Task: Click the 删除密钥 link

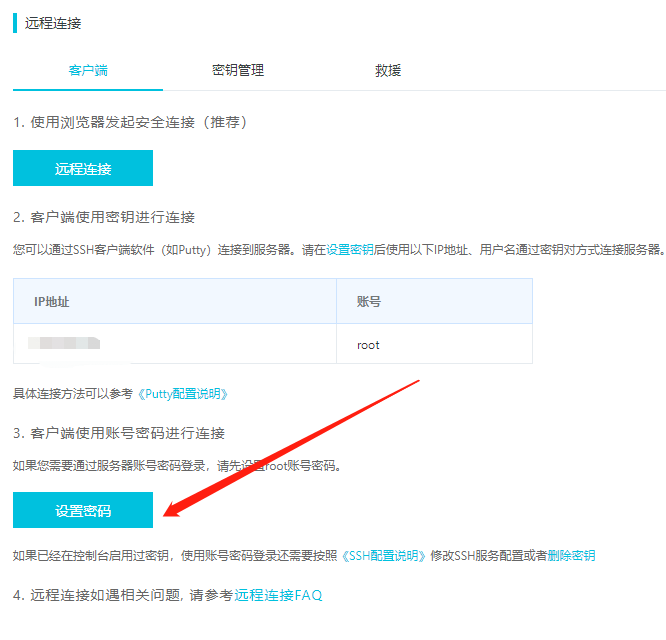Action: pyautogui.click(x=571, y=555)
